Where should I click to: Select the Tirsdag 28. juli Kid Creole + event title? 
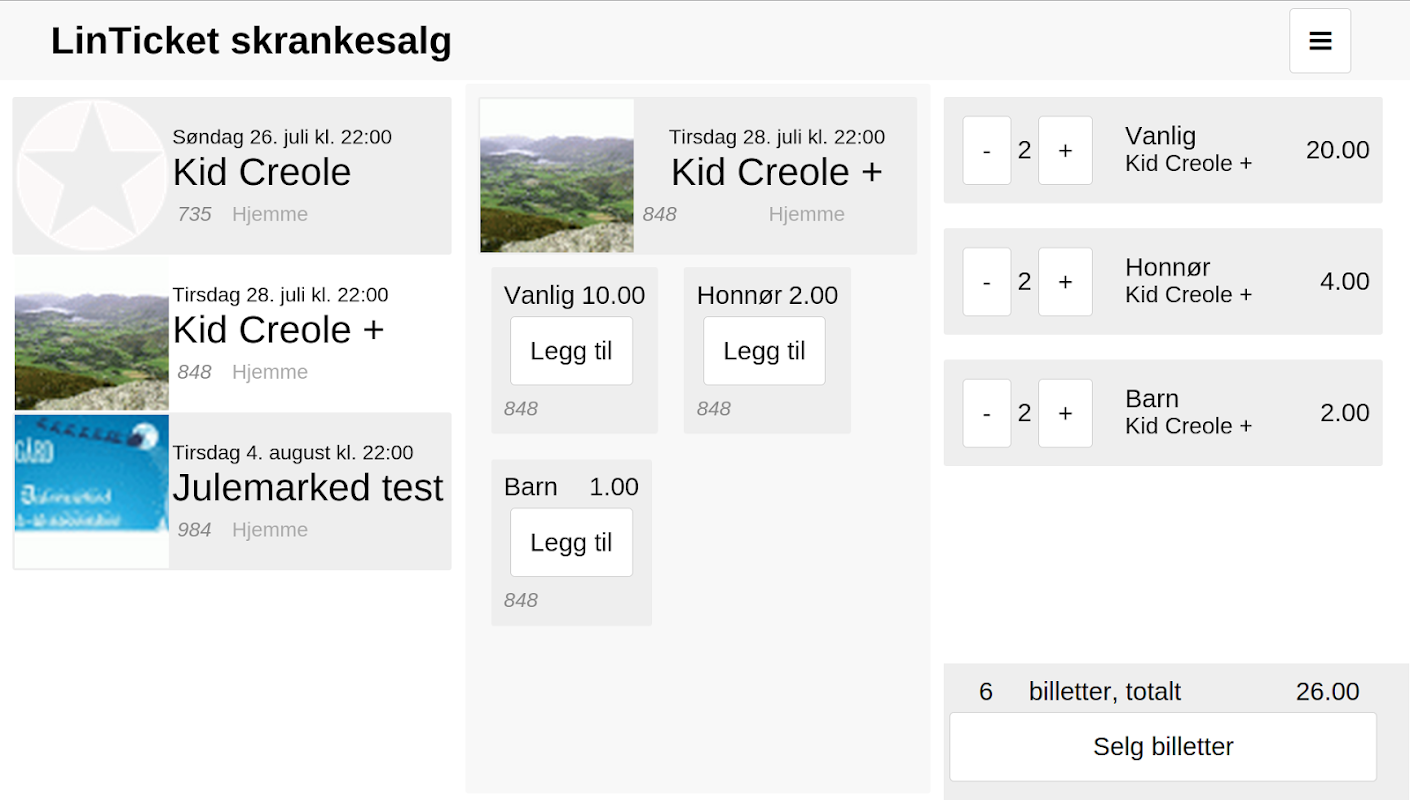click(278, 330)
